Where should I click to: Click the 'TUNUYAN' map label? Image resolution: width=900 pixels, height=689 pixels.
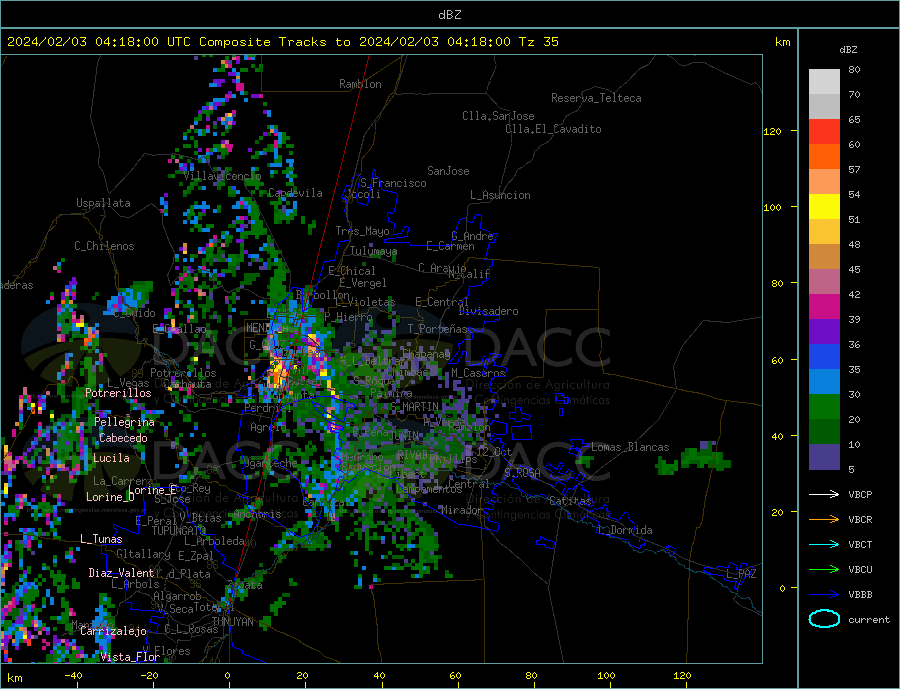click(232, 622)
